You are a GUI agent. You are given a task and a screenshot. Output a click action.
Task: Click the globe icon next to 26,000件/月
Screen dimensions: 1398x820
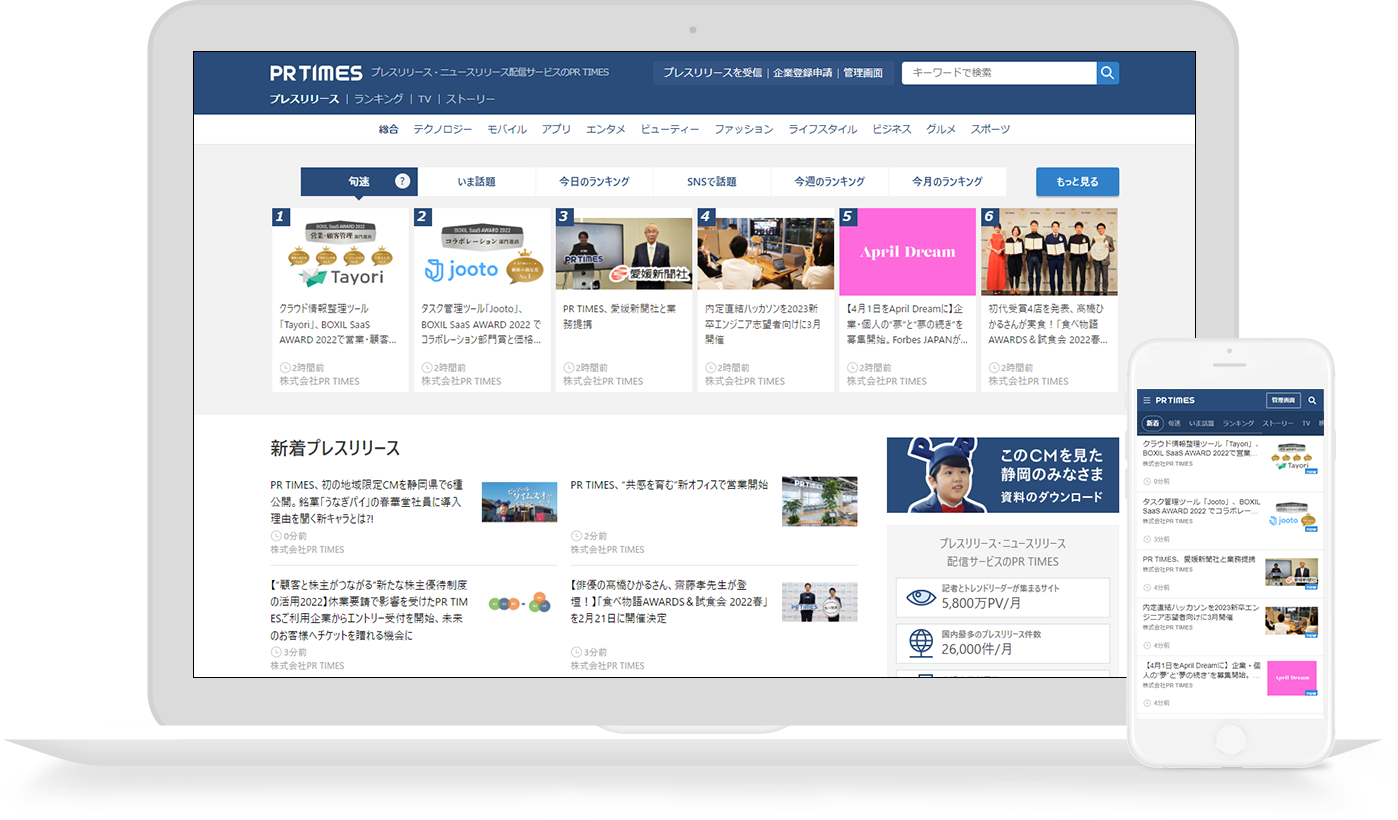pyautogui.click(x=921, y=643)
